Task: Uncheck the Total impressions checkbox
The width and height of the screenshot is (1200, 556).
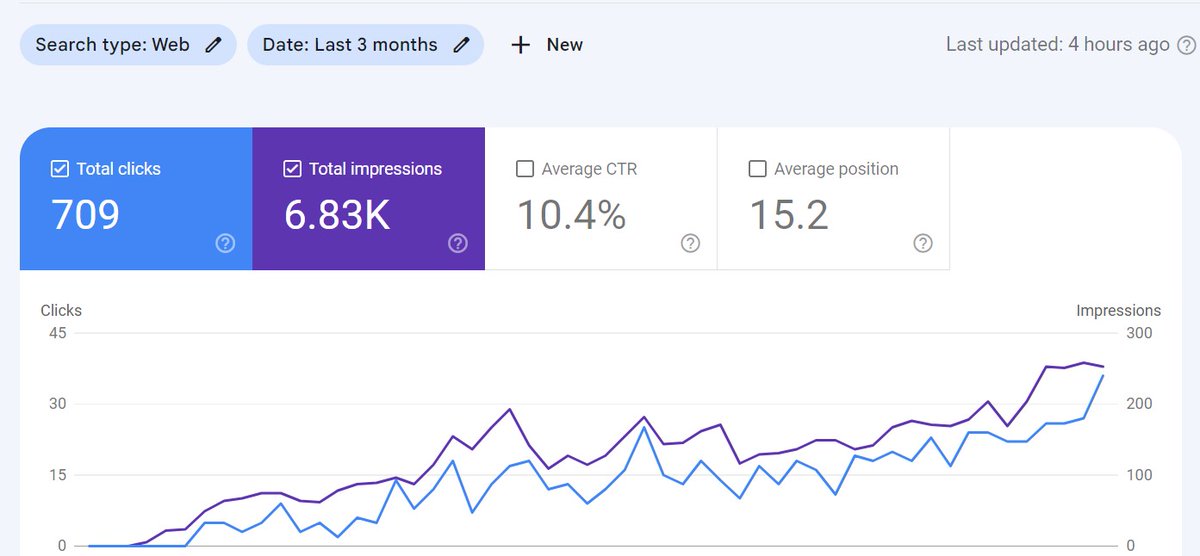Action: (x=292, y=169)
